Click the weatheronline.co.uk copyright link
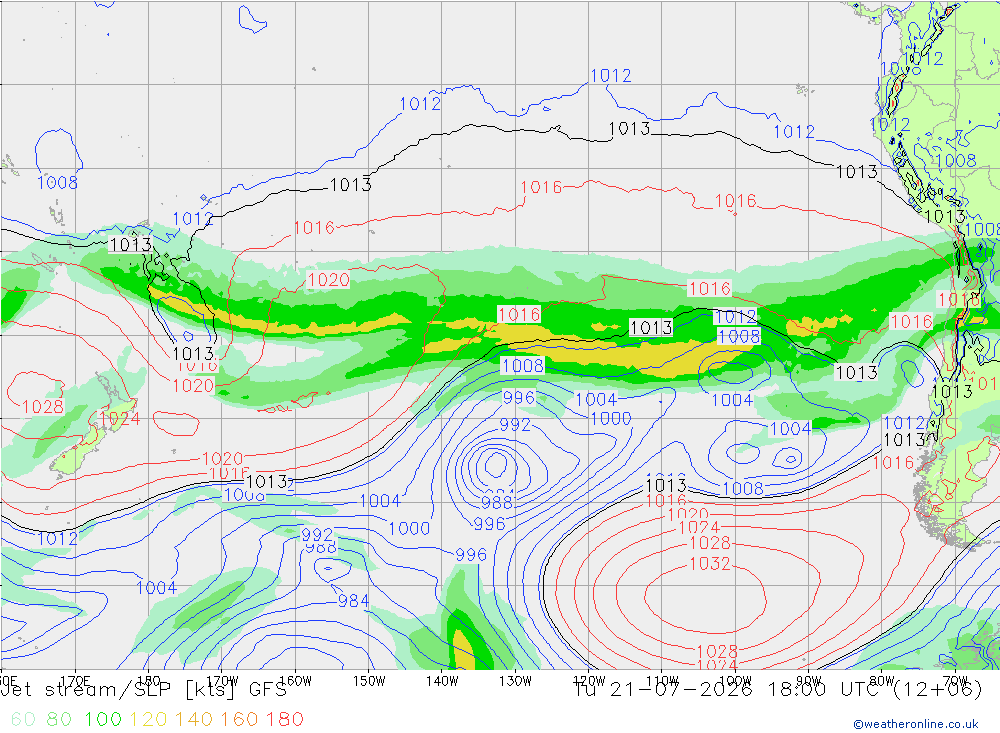The image size is (1000, 733). coord(916,724)
